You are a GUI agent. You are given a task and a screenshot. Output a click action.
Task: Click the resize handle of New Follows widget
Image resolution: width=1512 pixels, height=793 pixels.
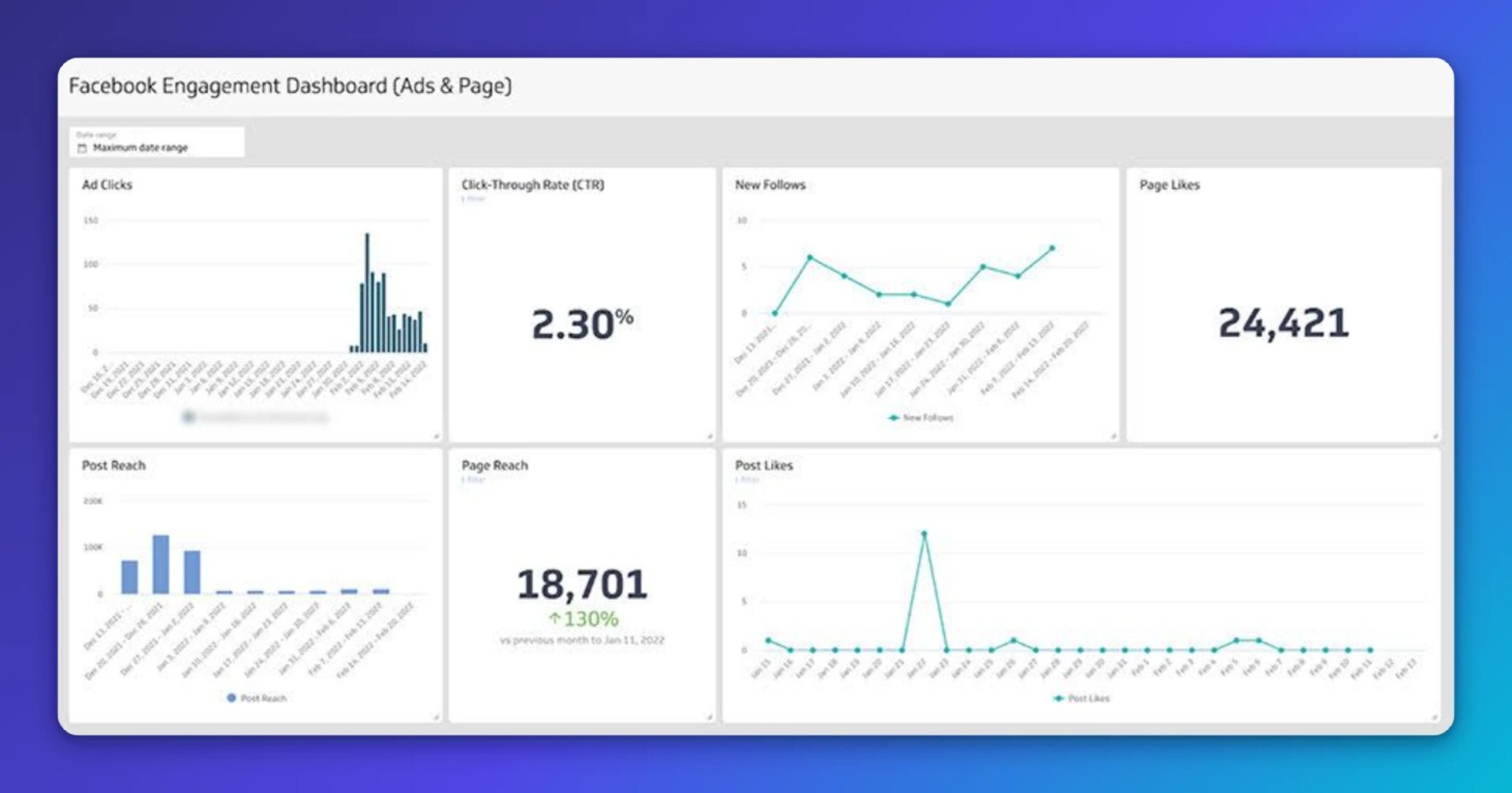click(x=1113, y=435)
